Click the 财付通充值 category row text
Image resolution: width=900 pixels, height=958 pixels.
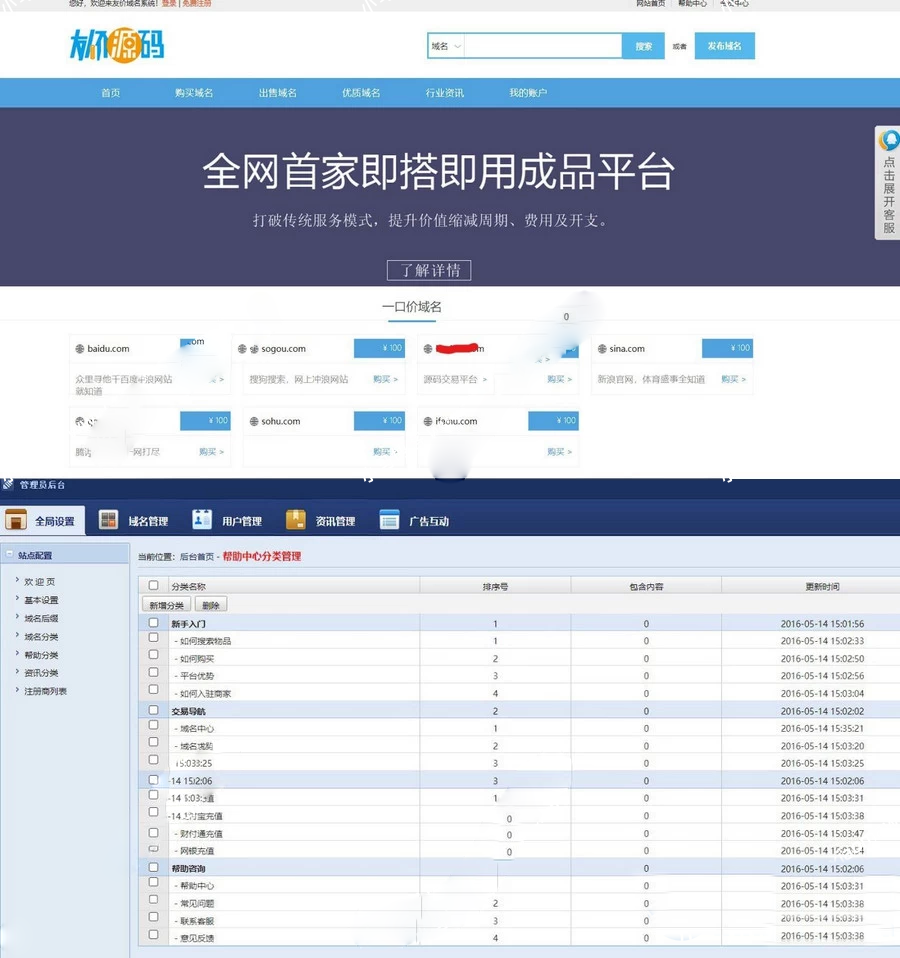[201, 833]
